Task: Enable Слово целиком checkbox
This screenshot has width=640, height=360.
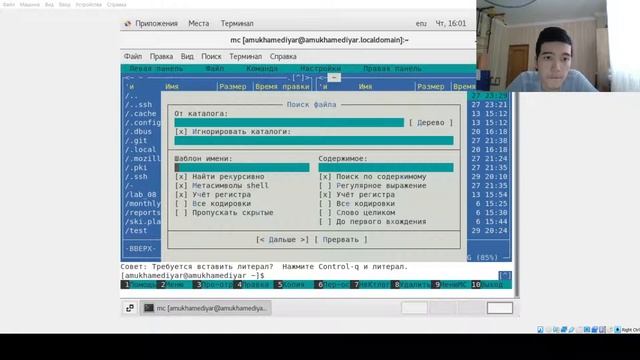Action: coord(325,213)
